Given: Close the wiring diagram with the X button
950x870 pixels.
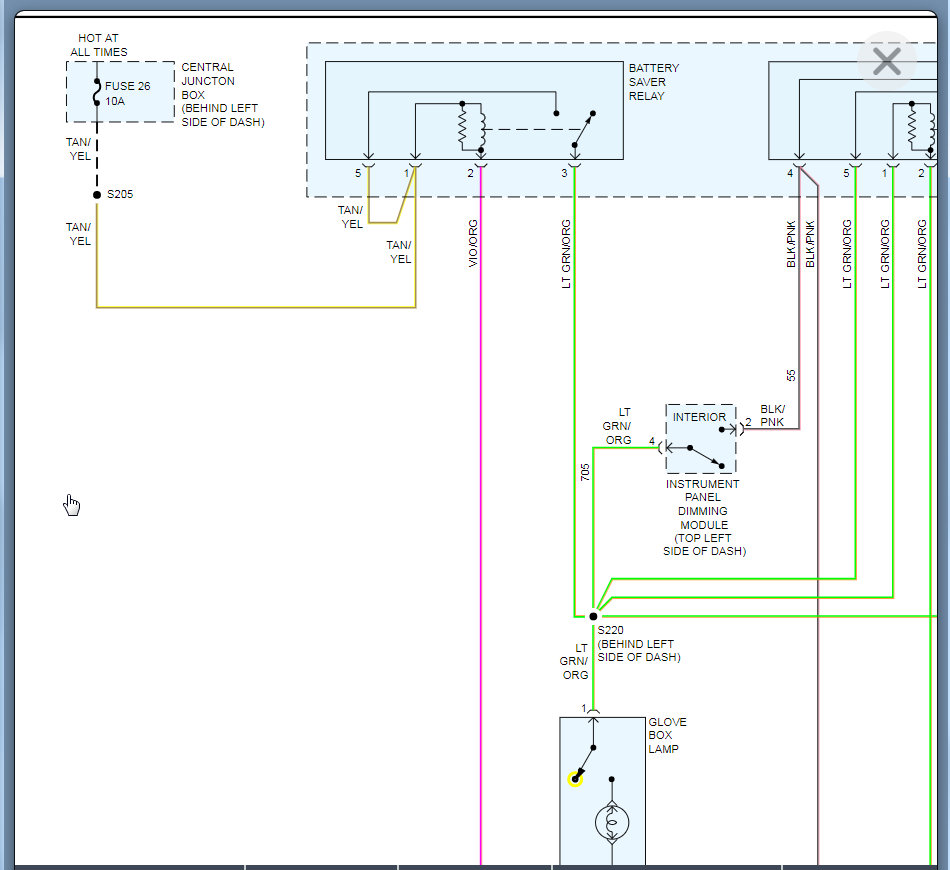Looking at the screenshot, I should [x=886, y=62].
